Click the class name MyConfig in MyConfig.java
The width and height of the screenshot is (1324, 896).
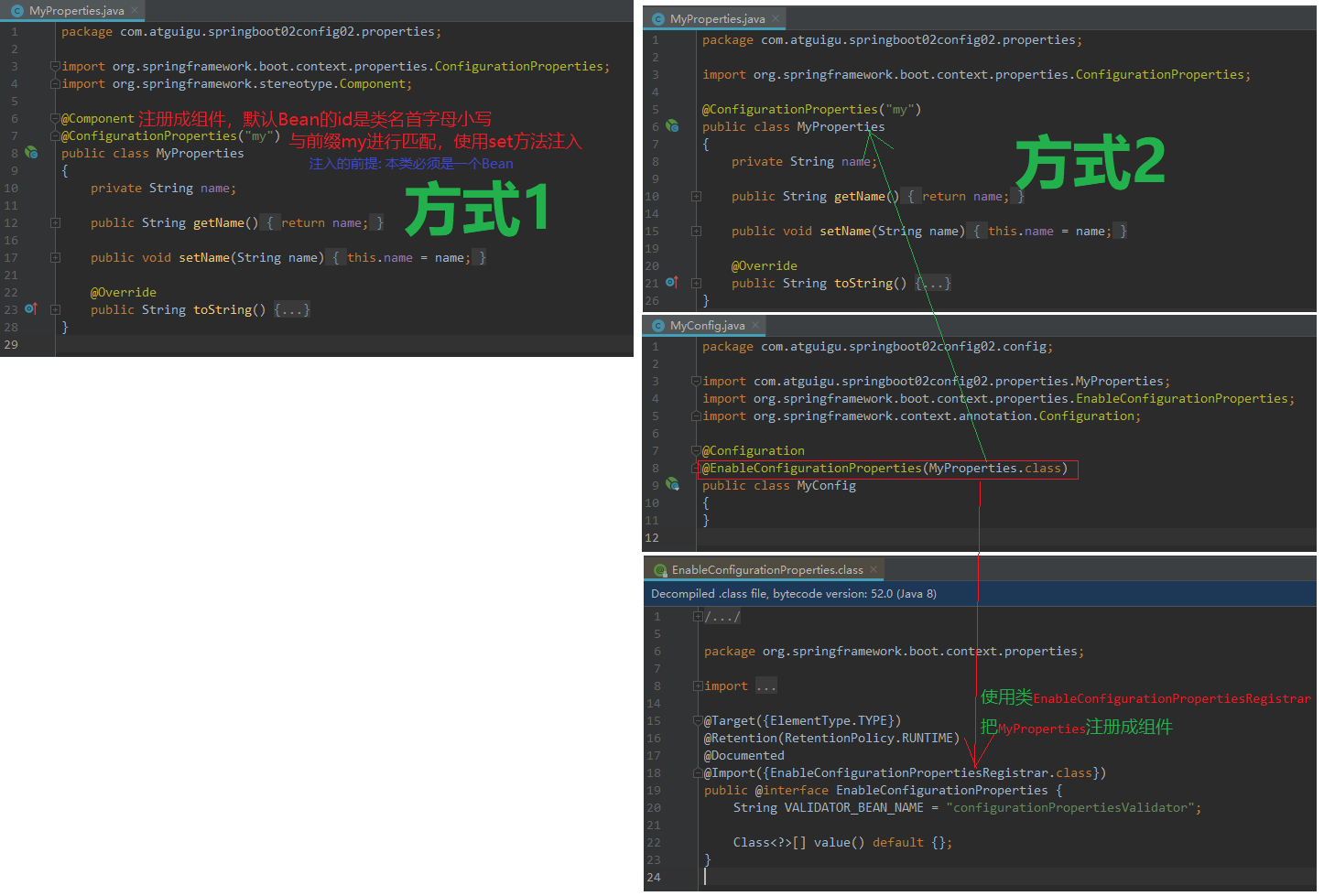click(x=827, y=485)
